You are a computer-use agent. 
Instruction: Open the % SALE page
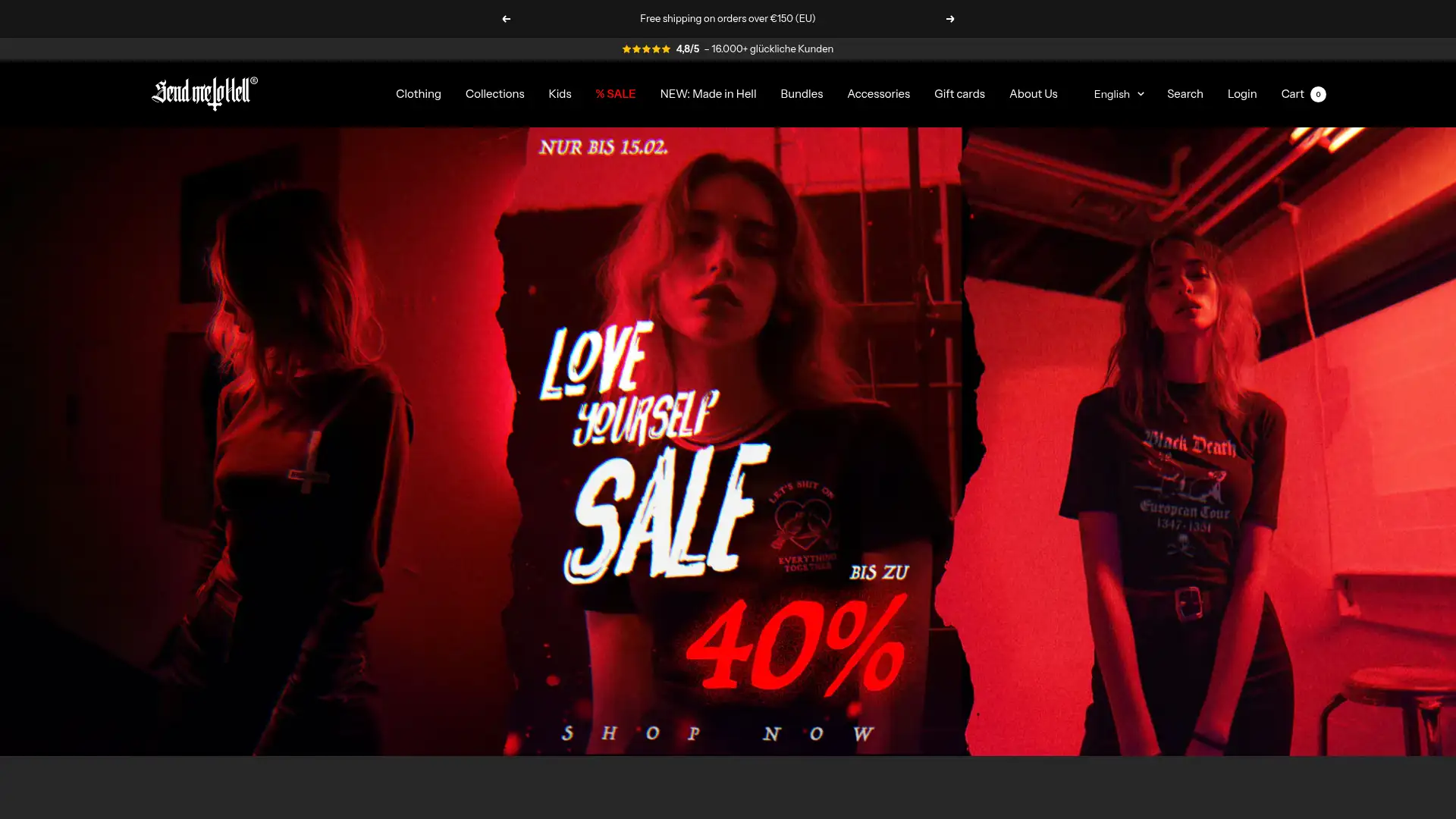(615, 94)
